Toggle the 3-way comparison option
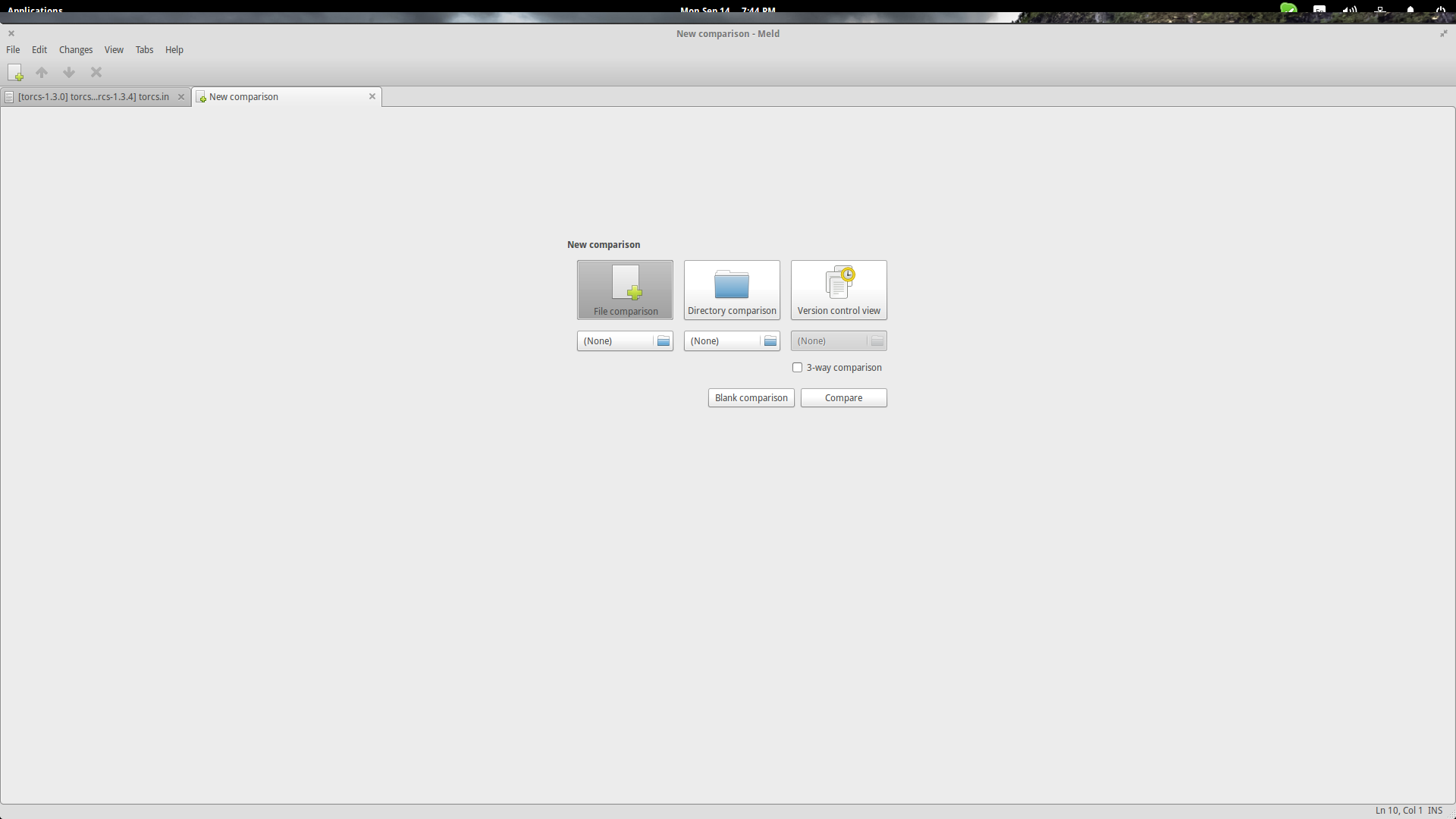 click(797, 367)
